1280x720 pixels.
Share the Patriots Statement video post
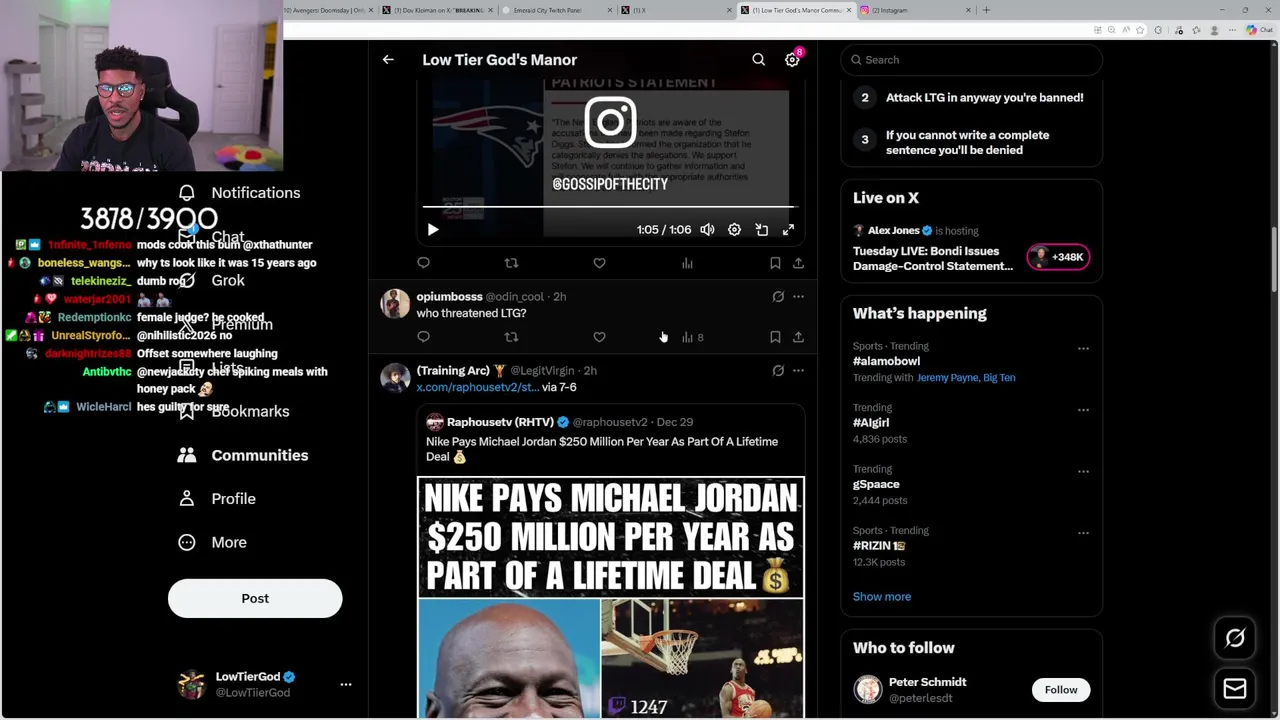tap(798, 263)
